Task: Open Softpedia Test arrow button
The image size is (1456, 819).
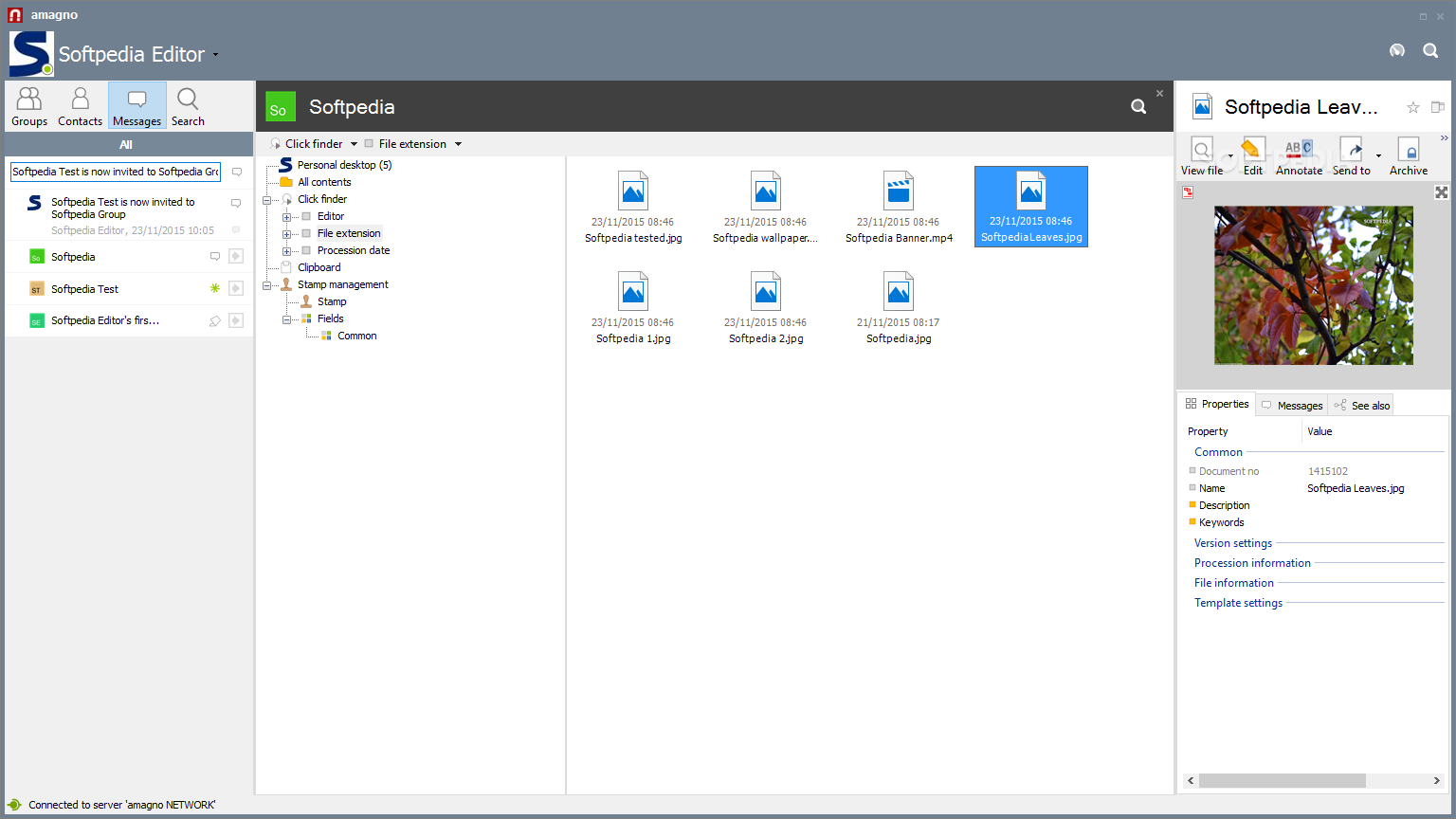Action: 236,288
